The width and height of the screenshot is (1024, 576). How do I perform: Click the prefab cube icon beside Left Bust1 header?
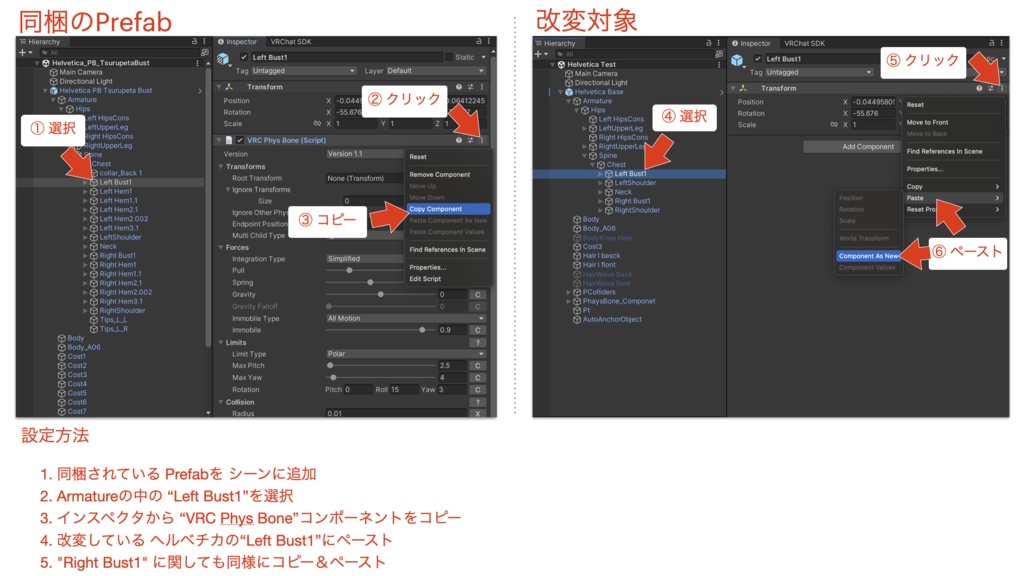tap(738, 60)
